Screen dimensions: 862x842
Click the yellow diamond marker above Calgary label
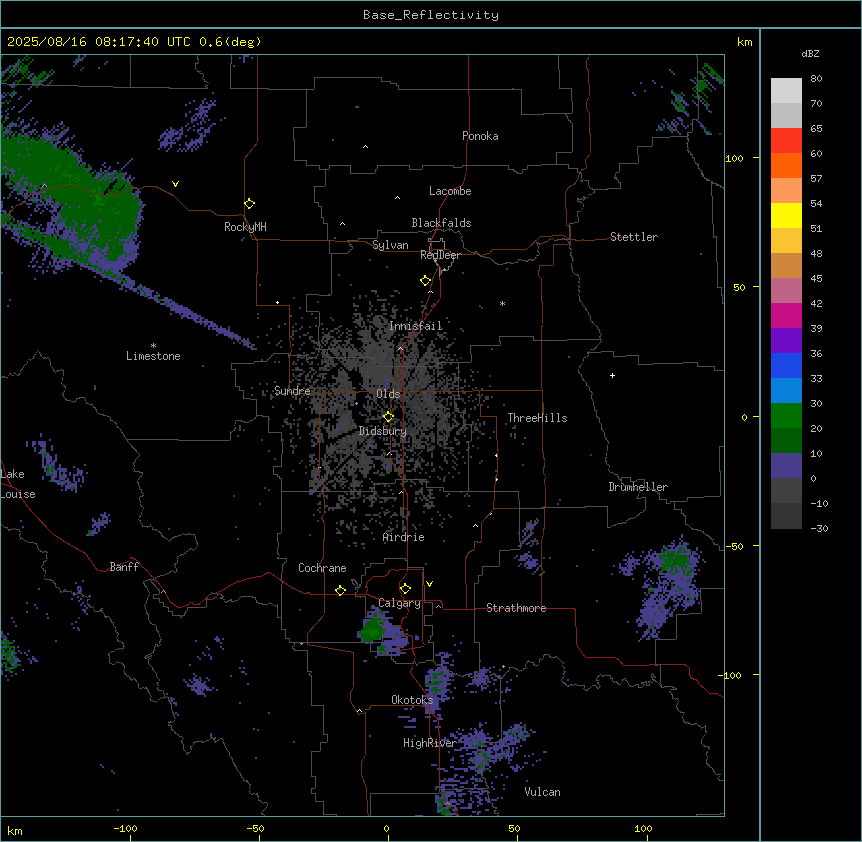pyautogui.click(x=405, y=589)
